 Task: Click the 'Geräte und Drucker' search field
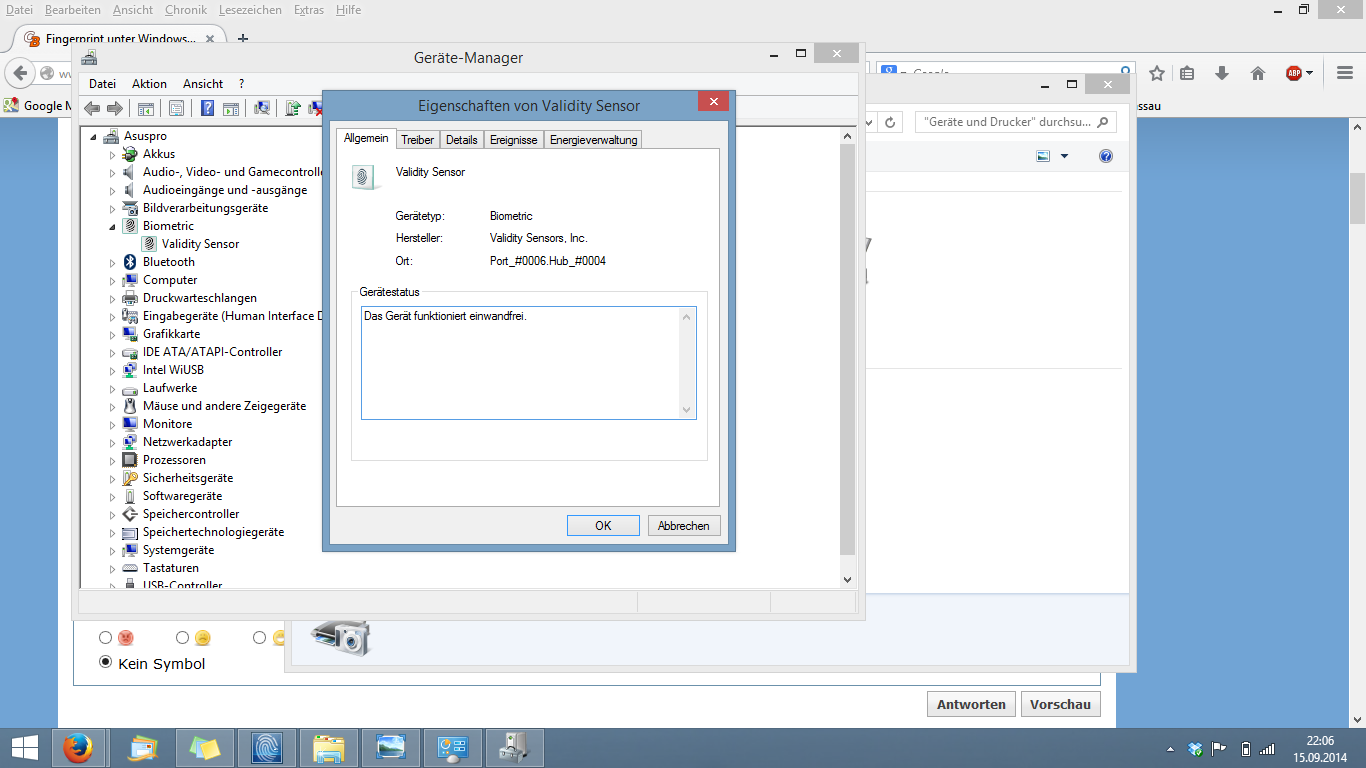tap(1016, 122)
